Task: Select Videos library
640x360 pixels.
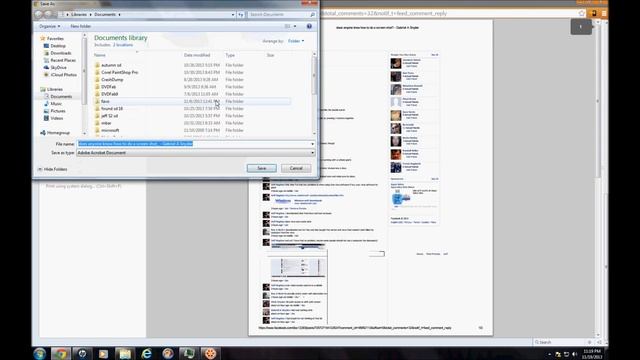Action: 57,118
